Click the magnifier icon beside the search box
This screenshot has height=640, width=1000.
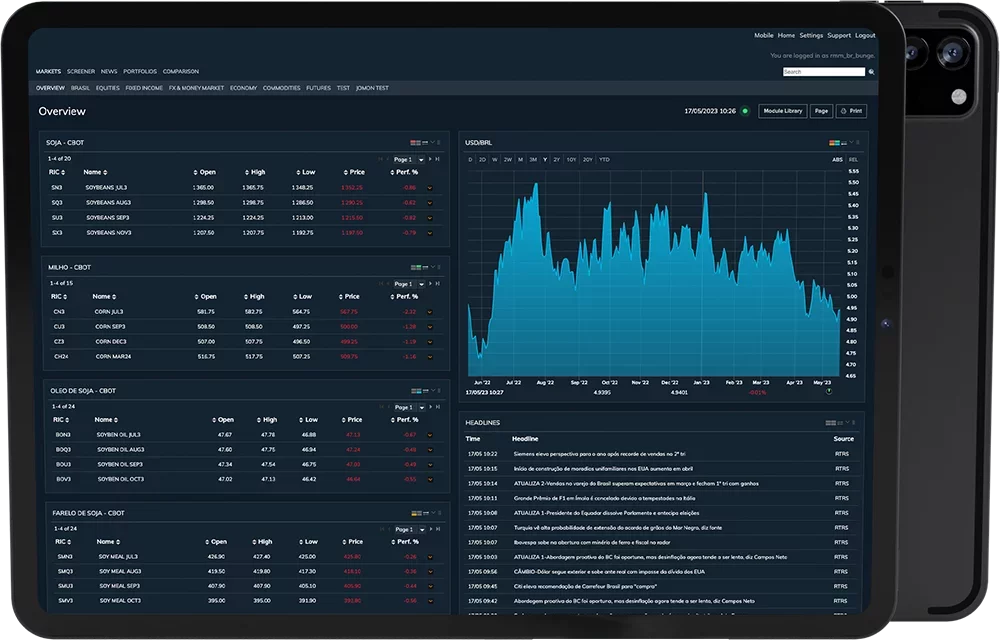(871, 72)
